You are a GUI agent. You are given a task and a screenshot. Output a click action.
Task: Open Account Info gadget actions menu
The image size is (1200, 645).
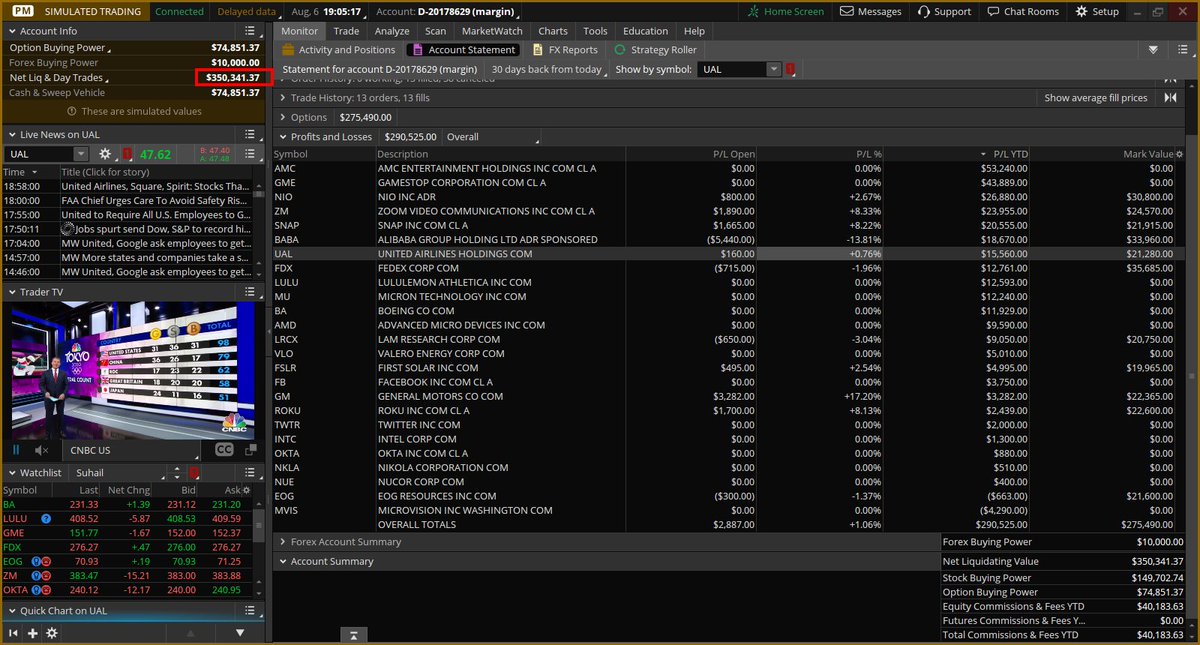pyautogui.click(x=252, y=31)
